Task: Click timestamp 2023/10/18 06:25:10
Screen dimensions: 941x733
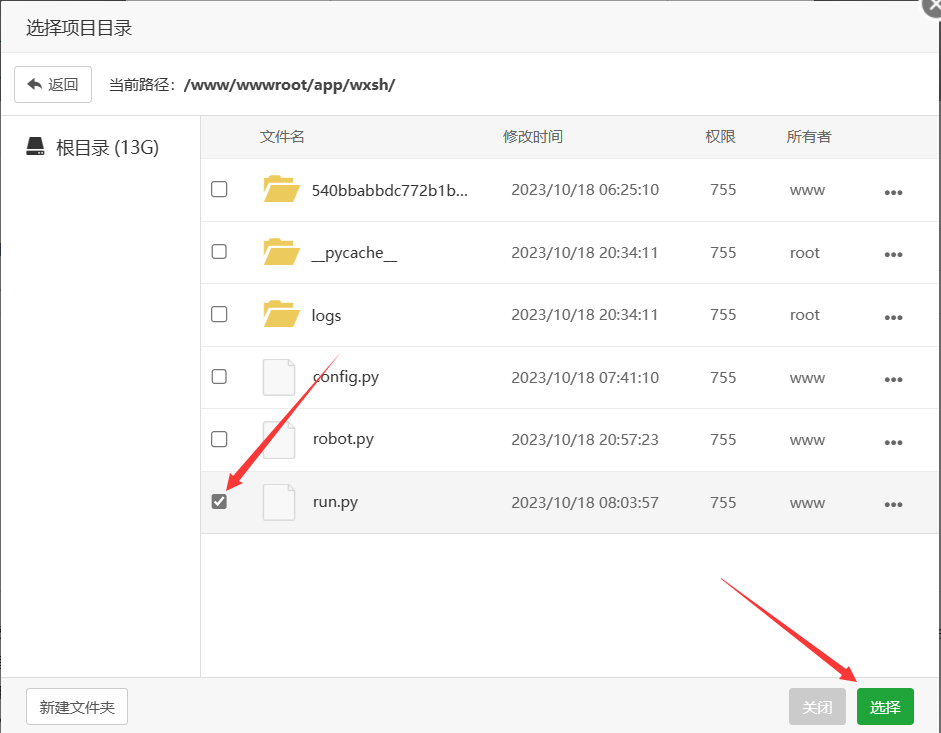Action: [585, 190]
